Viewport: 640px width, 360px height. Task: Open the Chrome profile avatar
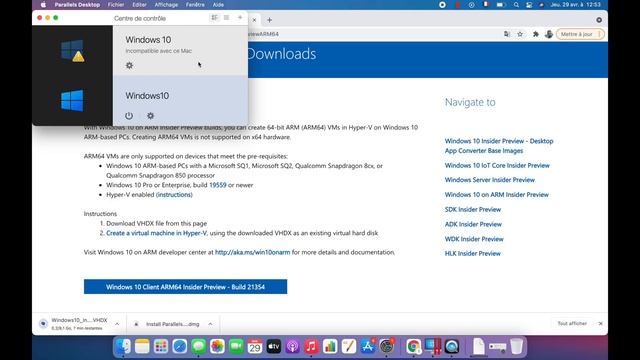click(549, 34)
